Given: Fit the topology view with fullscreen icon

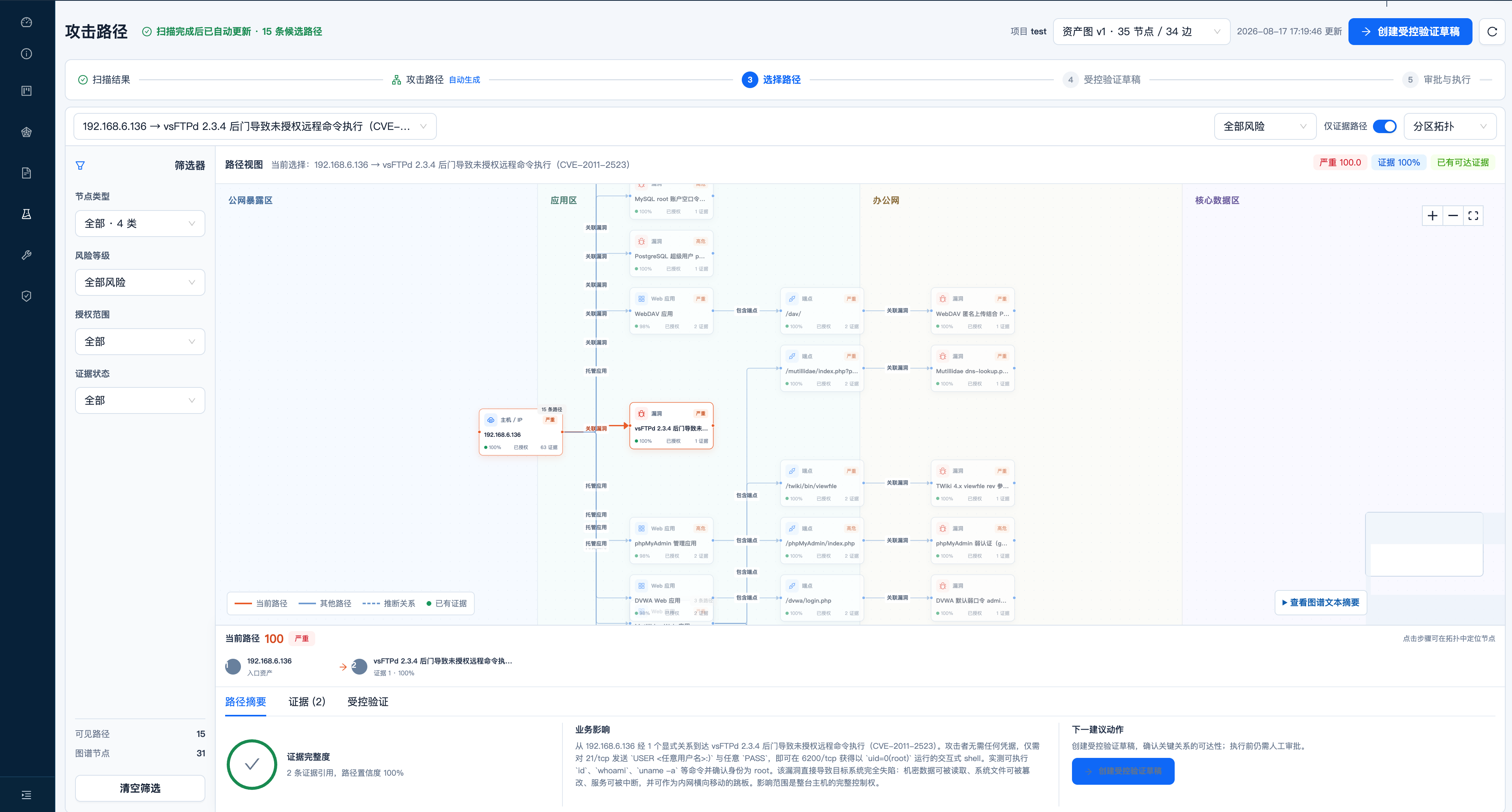Looking at the screenshot, I should 1473,216.
